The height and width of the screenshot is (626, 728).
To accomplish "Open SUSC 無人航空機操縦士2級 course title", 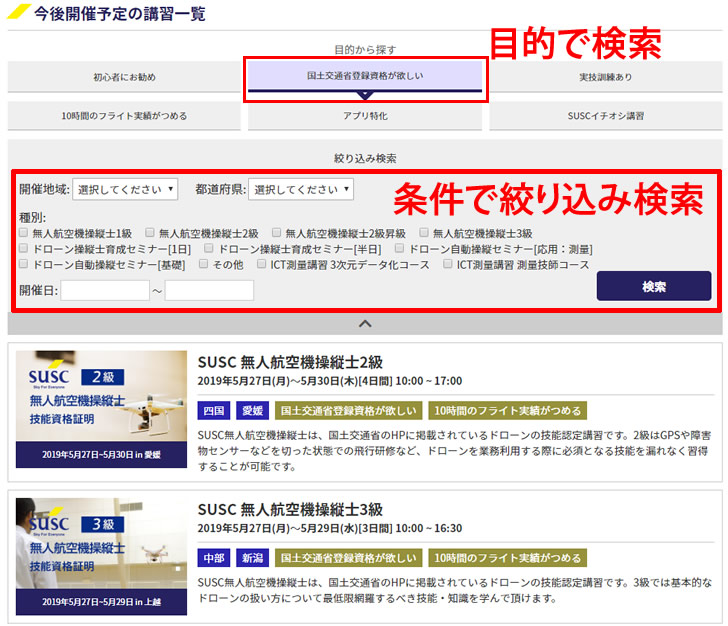I will point(290,362).
